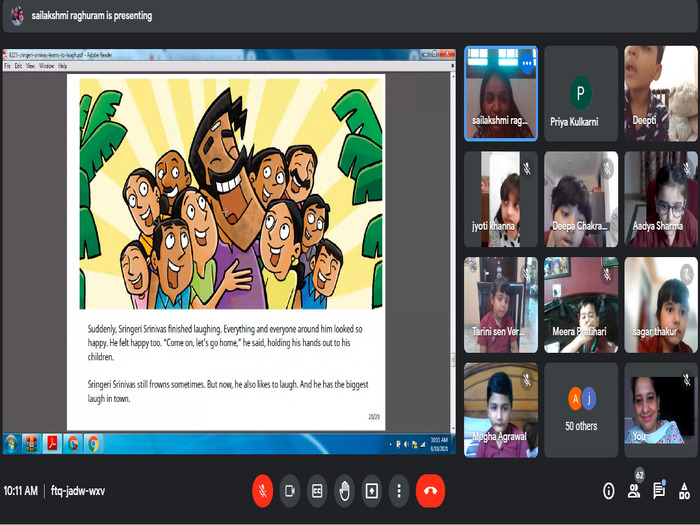
Task: Open the Adobe Reader icon on the shared taskbar
Action: click(x=52, y=444)
